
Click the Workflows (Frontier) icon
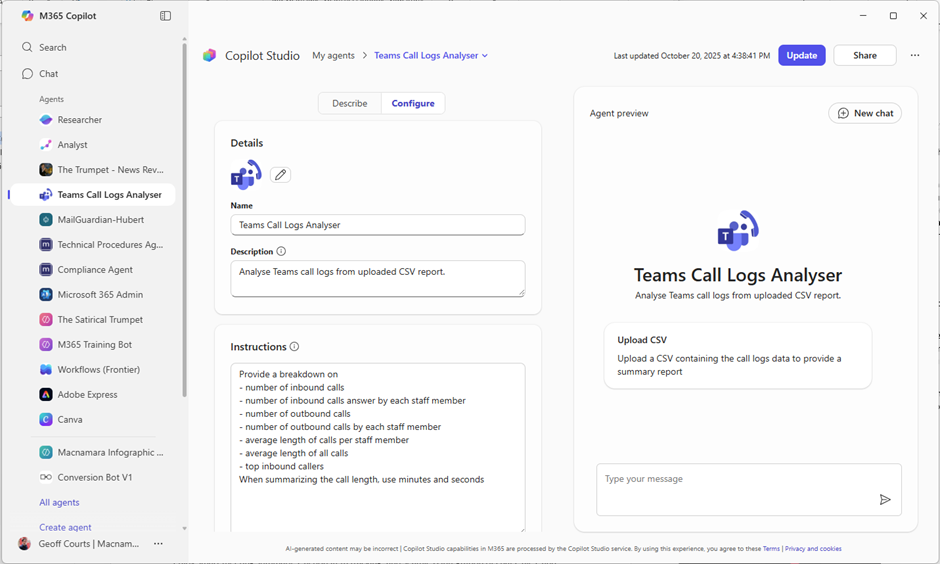point(46,370)
